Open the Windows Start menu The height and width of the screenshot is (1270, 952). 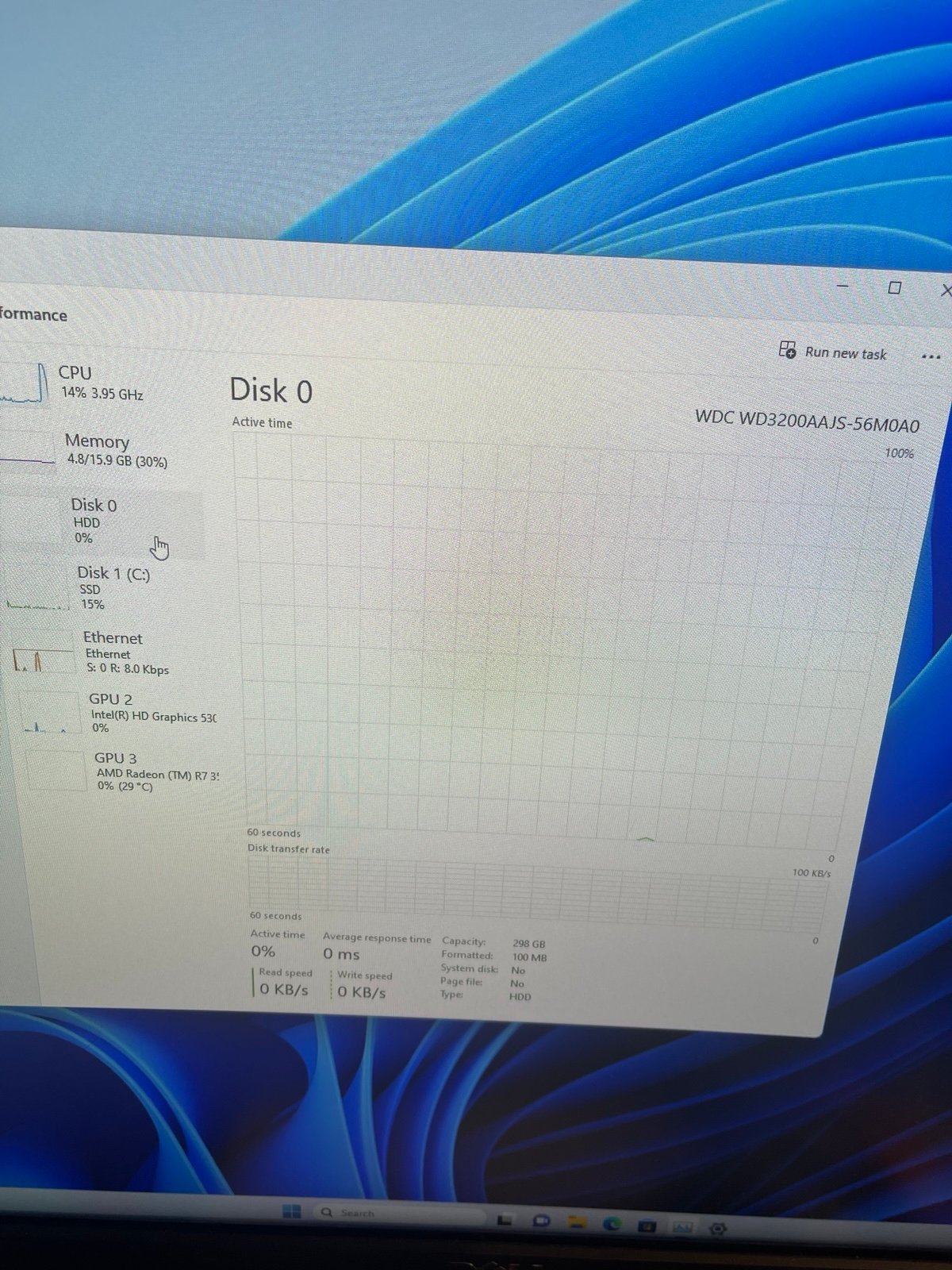pos(292,1211)
